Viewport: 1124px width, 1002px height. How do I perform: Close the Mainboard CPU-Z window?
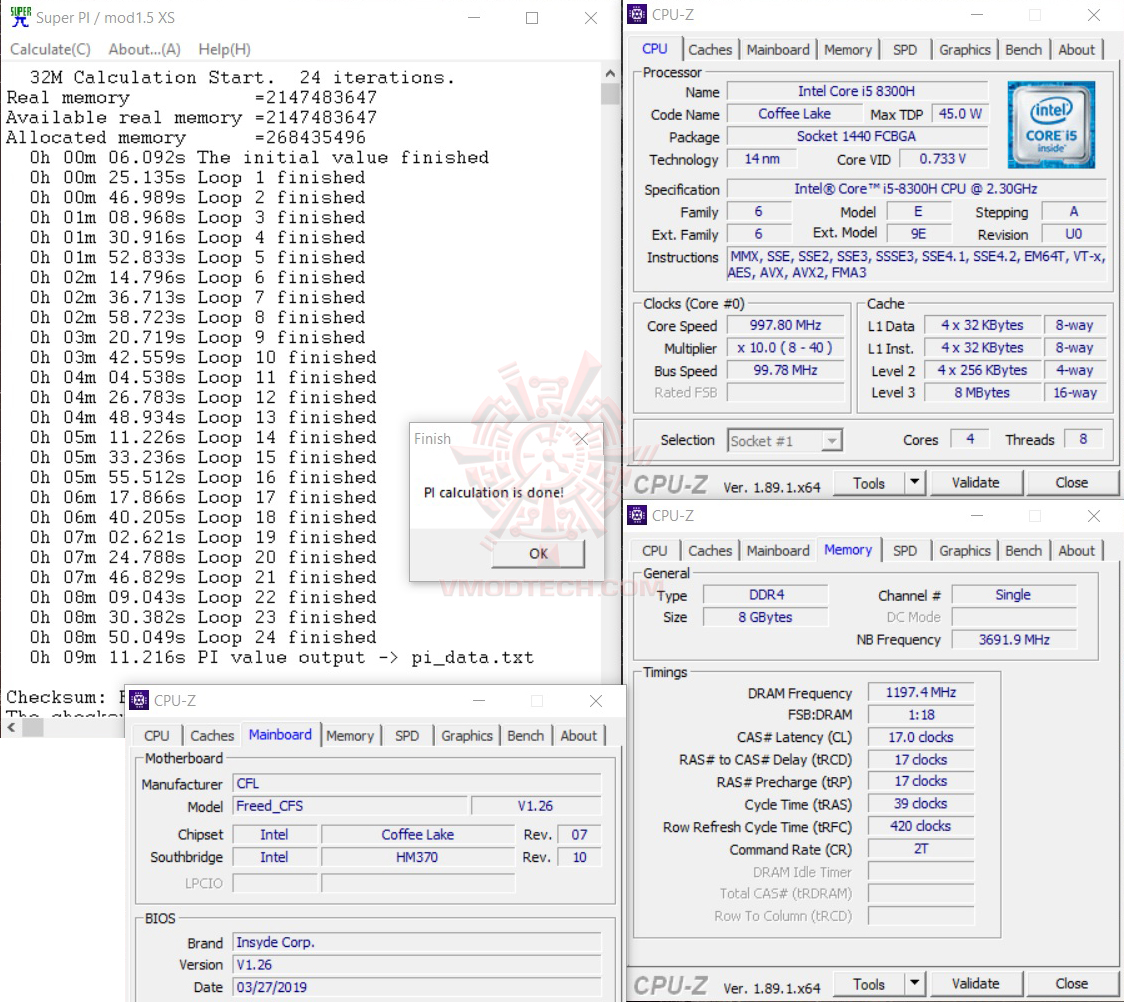coord(596,701)
